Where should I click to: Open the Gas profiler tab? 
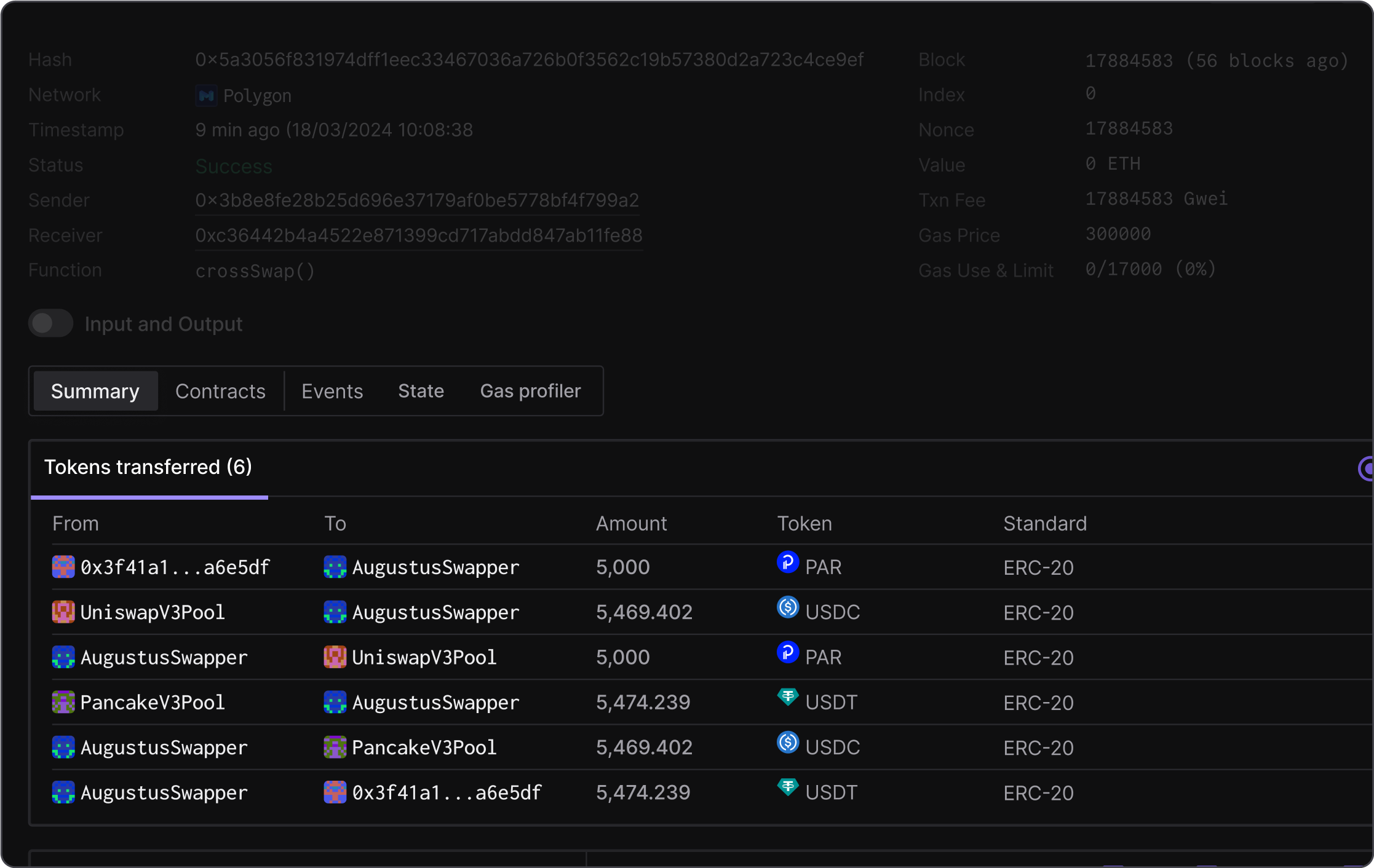tap(530, 391)
